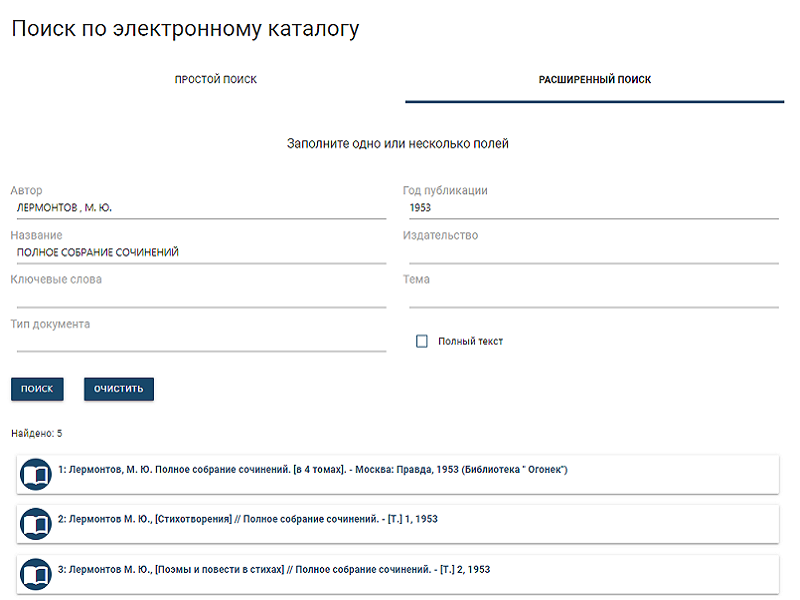Open result 2 titled Стихотворения
The height and width of the screenshot is (600, 800).
click(x=248, y=519)
